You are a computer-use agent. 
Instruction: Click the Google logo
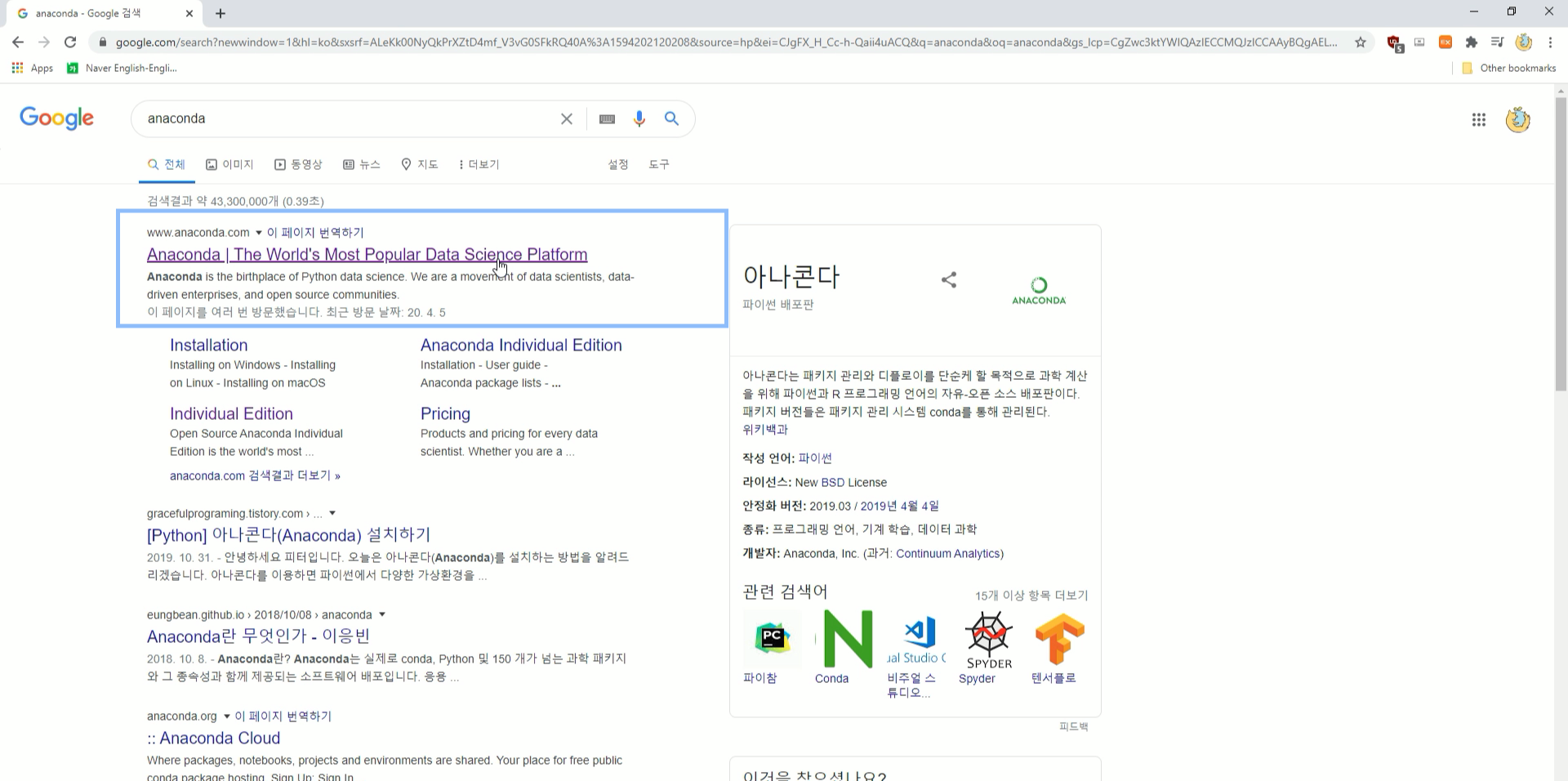[56, 118]
